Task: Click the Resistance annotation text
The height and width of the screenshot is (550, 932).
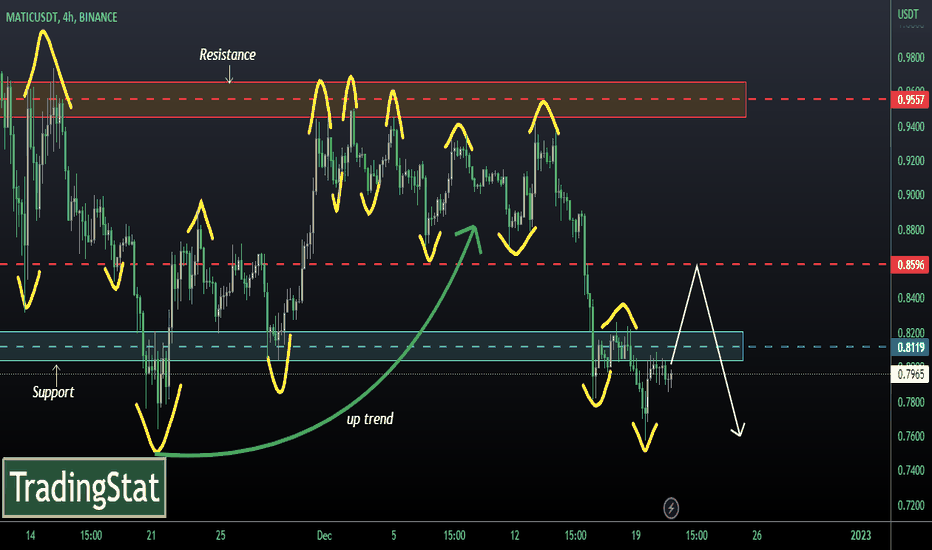Action: coord(228,55)
